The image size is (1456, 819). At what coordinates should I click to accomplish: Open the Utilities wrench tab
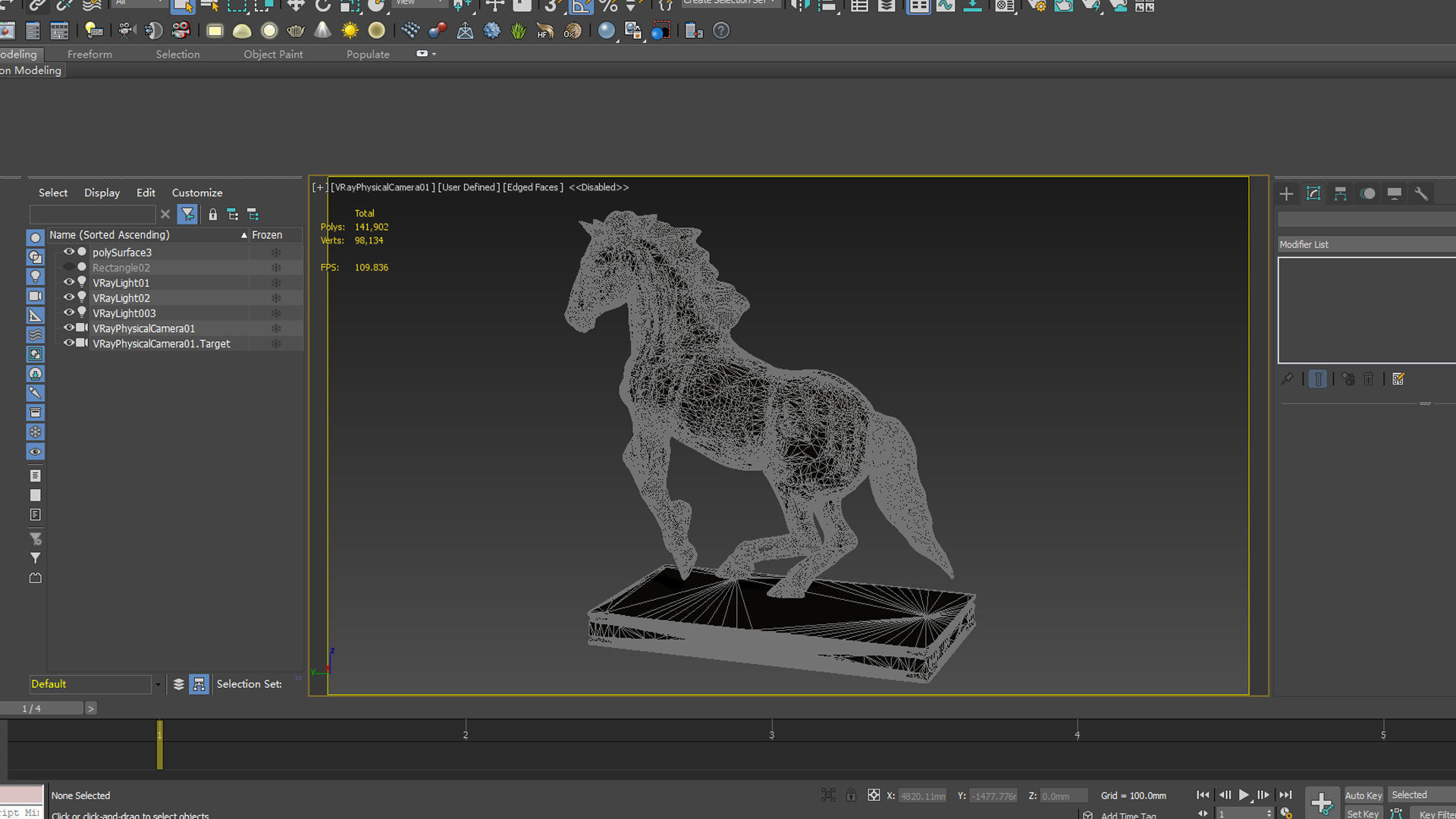tap(1421, 194)
